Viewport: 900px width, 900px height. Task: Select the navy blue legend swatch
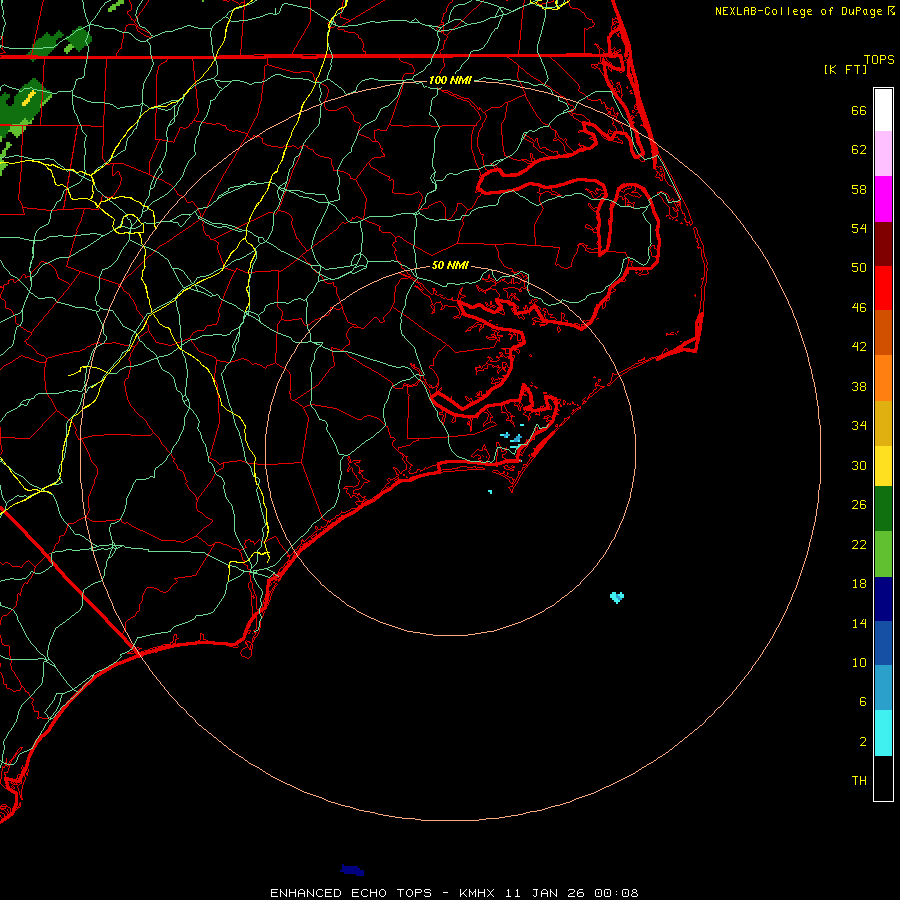click(883, 598)
